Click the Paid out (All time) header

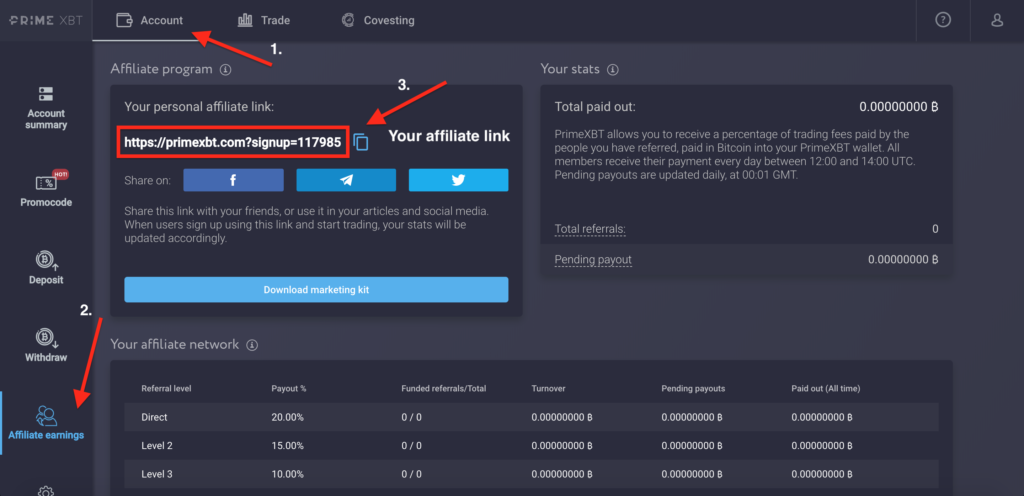pyautogui.click(x=826, y=388)
